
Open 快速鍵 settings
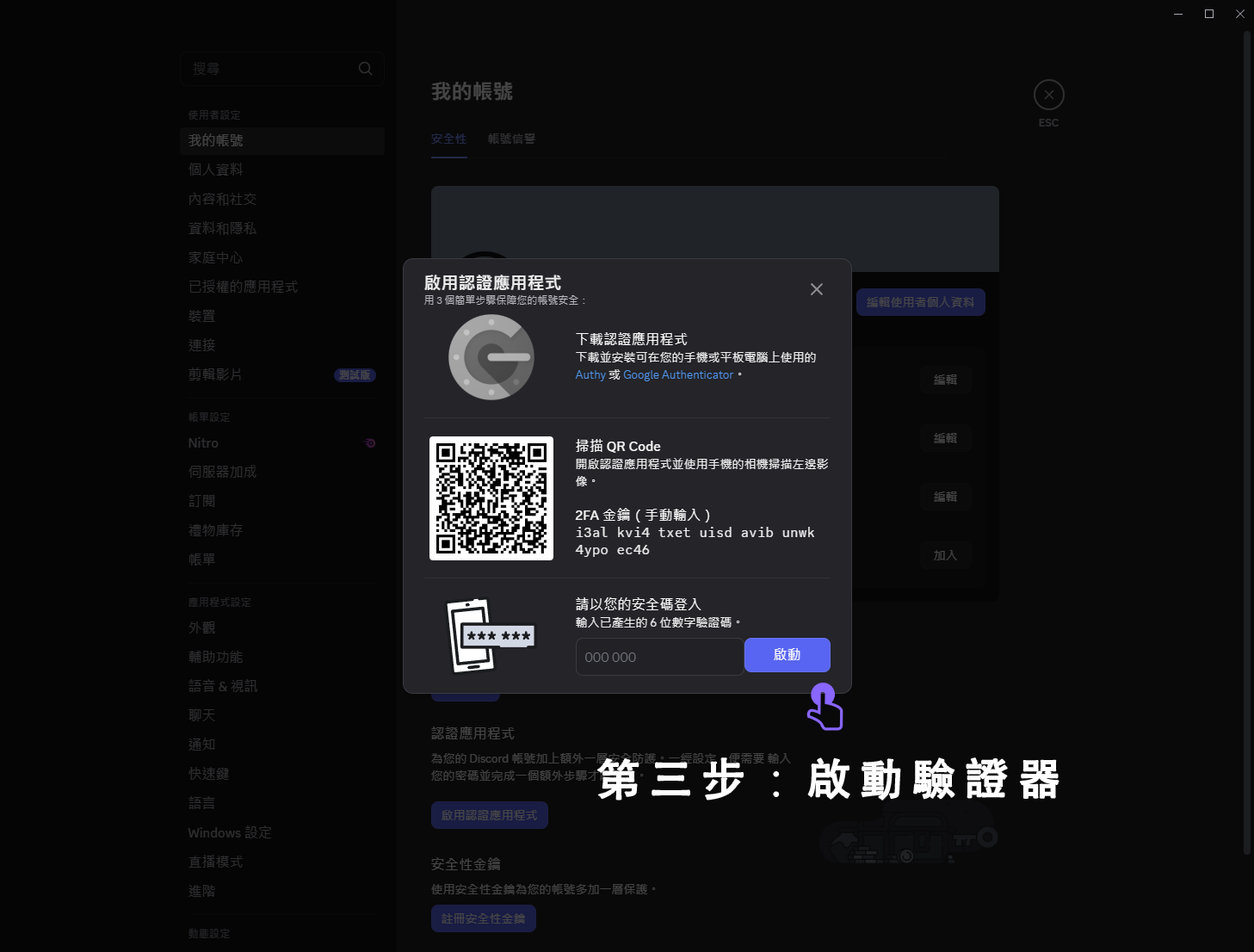(x=282, y=774)
